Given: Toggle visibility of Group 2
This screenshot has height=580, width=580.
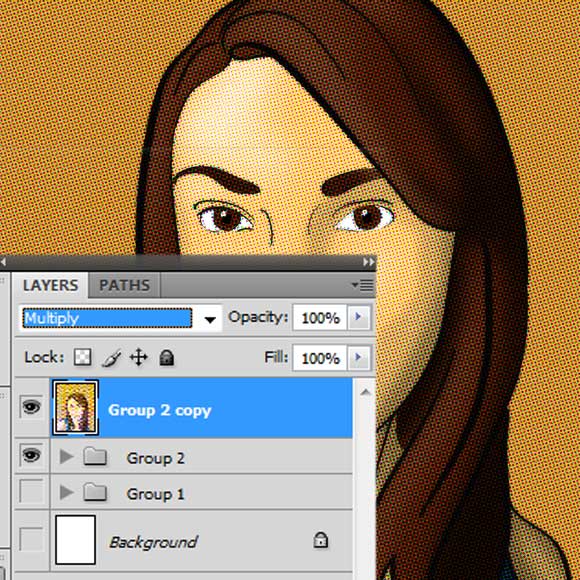Looking at the screenshot, I should coord(31,455).
